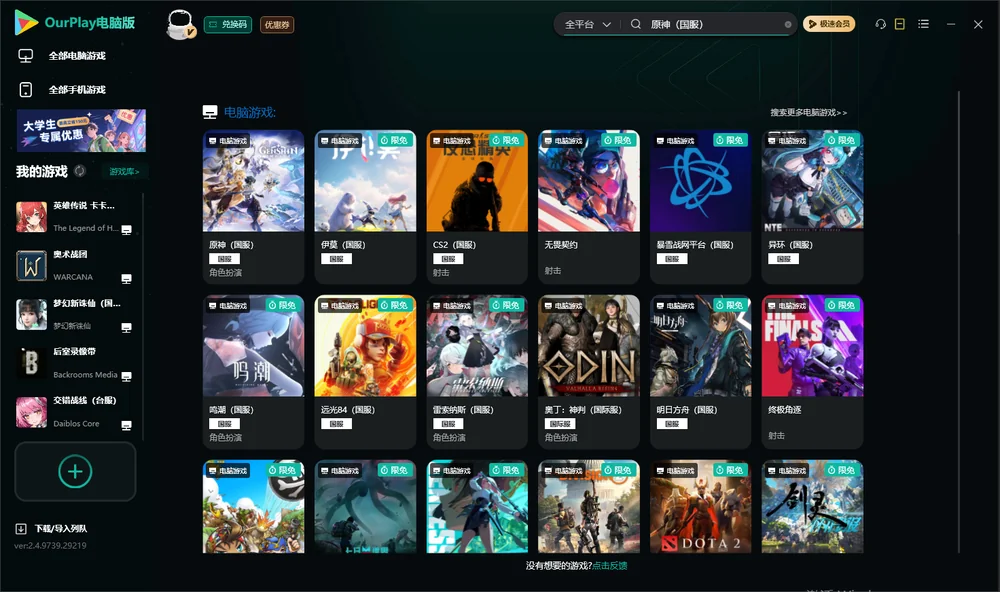
Task: Open the 终极角逐 game card
Action: coord(812,372)
